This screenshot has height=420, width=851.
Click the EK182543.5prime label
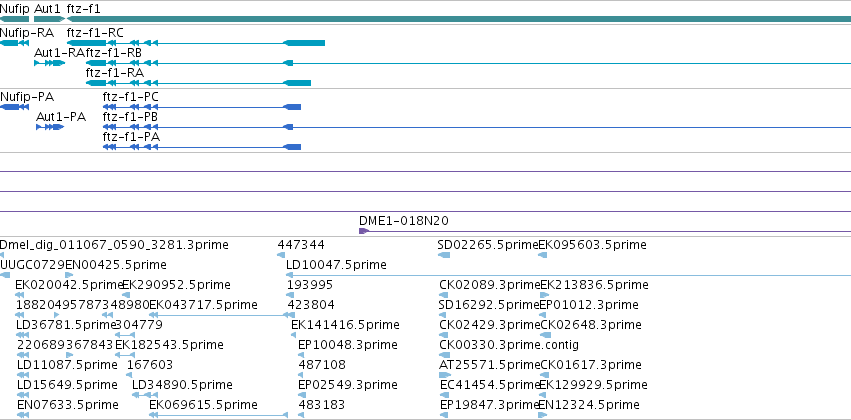click(x=169, y=345)
